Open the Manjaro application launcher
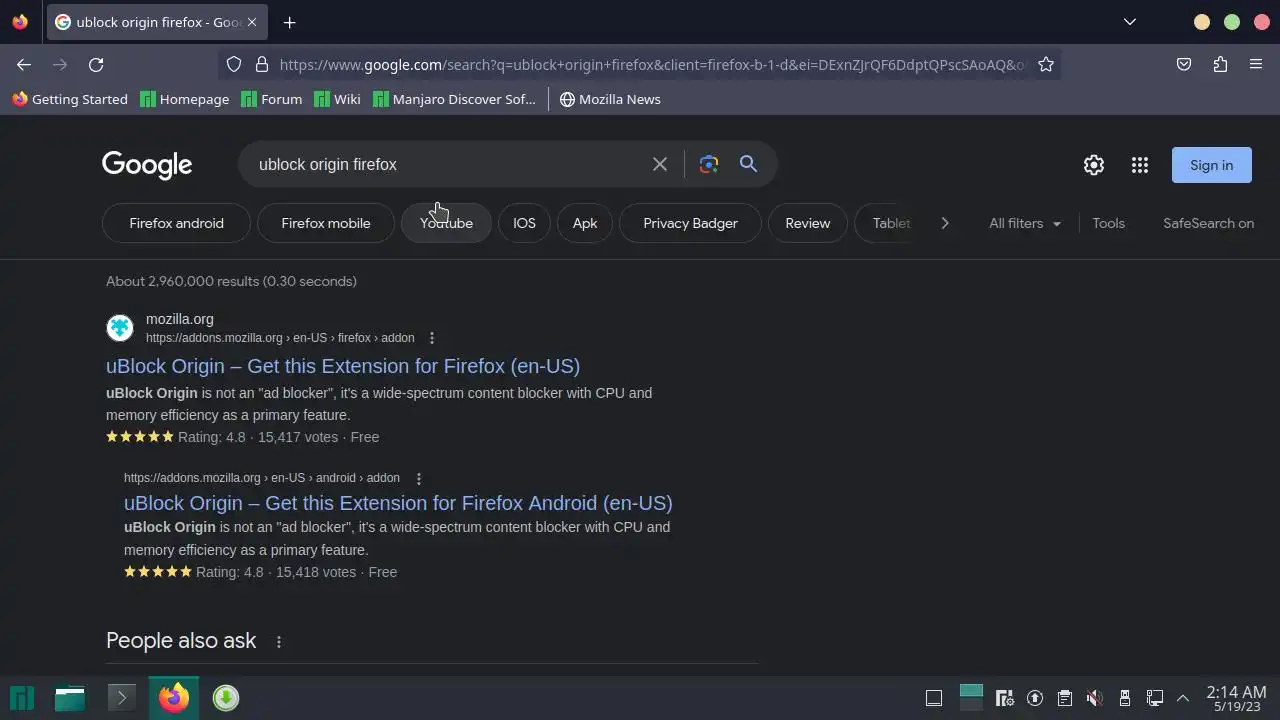1280x720 pixels. tap(22, 698)
